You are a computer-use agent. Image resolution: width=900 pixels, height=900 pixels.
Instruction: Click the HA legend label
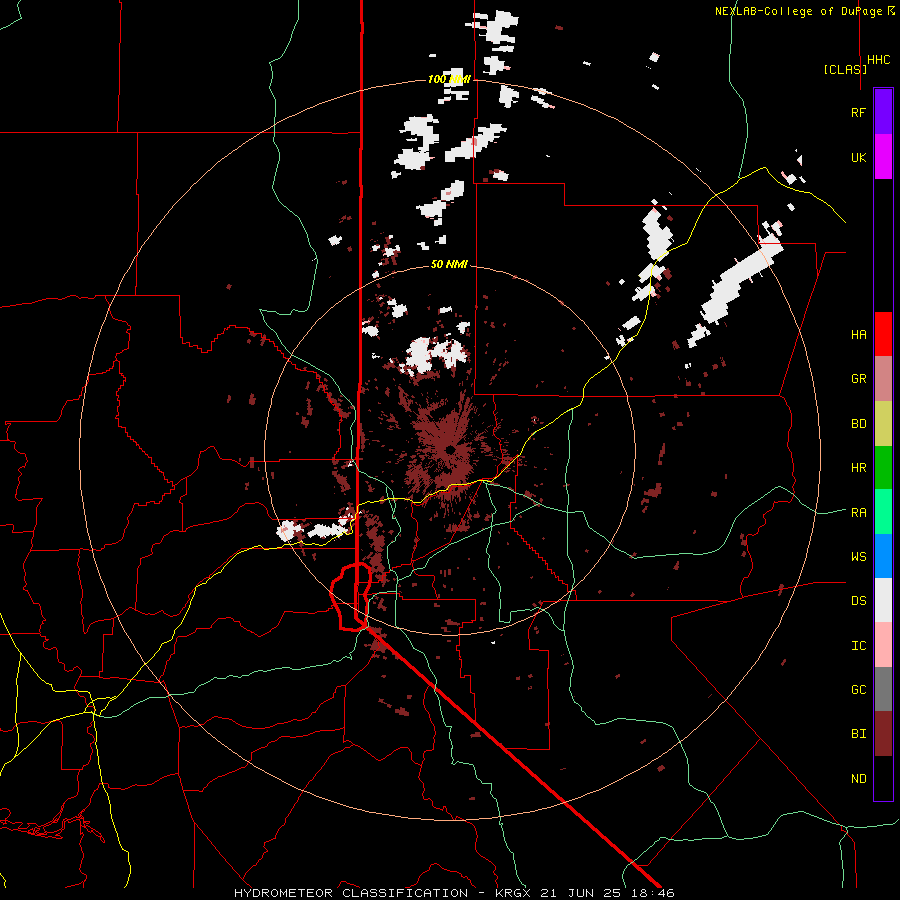(858, 334)
